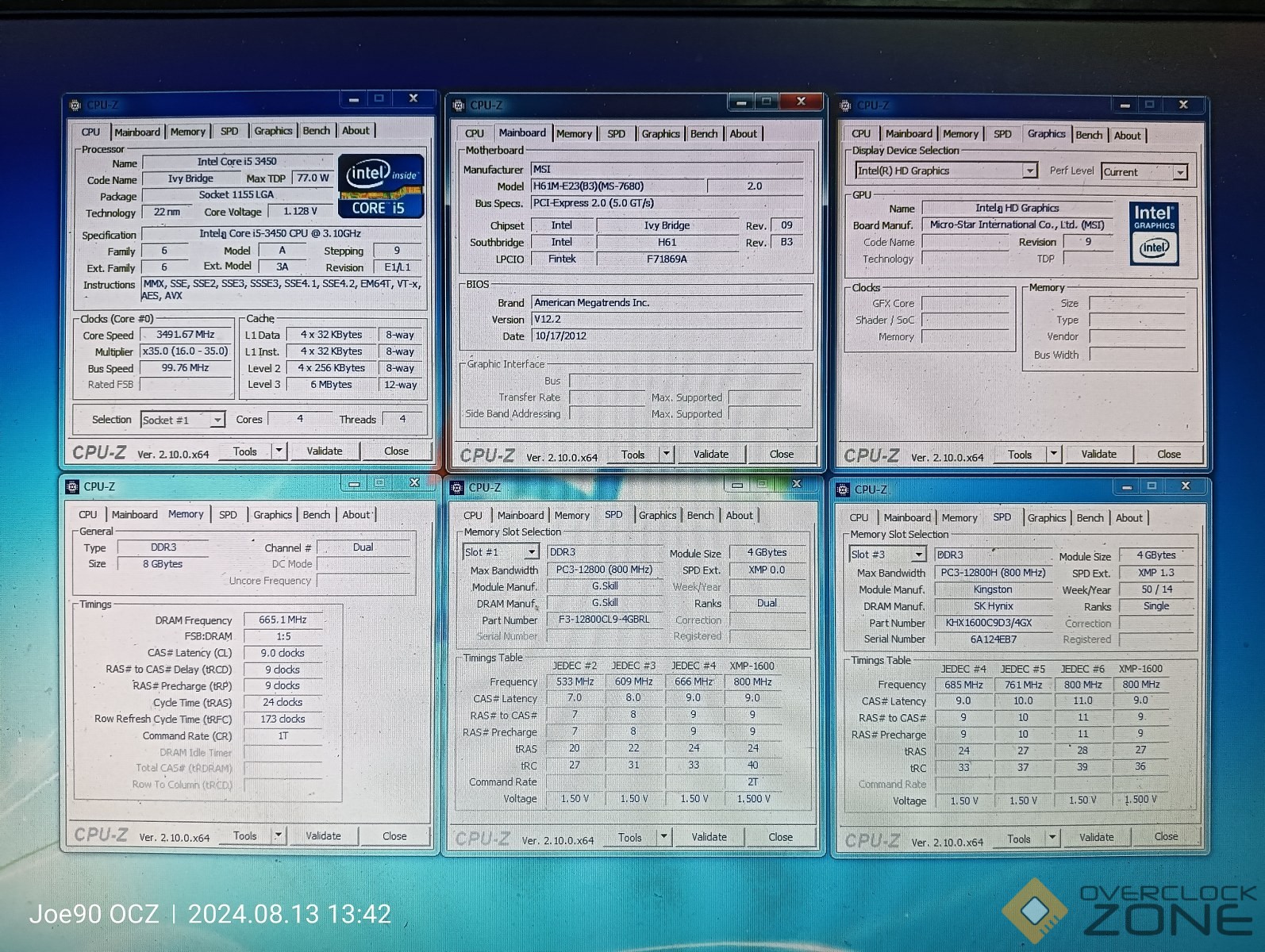Open Tools arrow menu in Core i5 window
The image size is (1265, 952).
[x=279, y=451]
